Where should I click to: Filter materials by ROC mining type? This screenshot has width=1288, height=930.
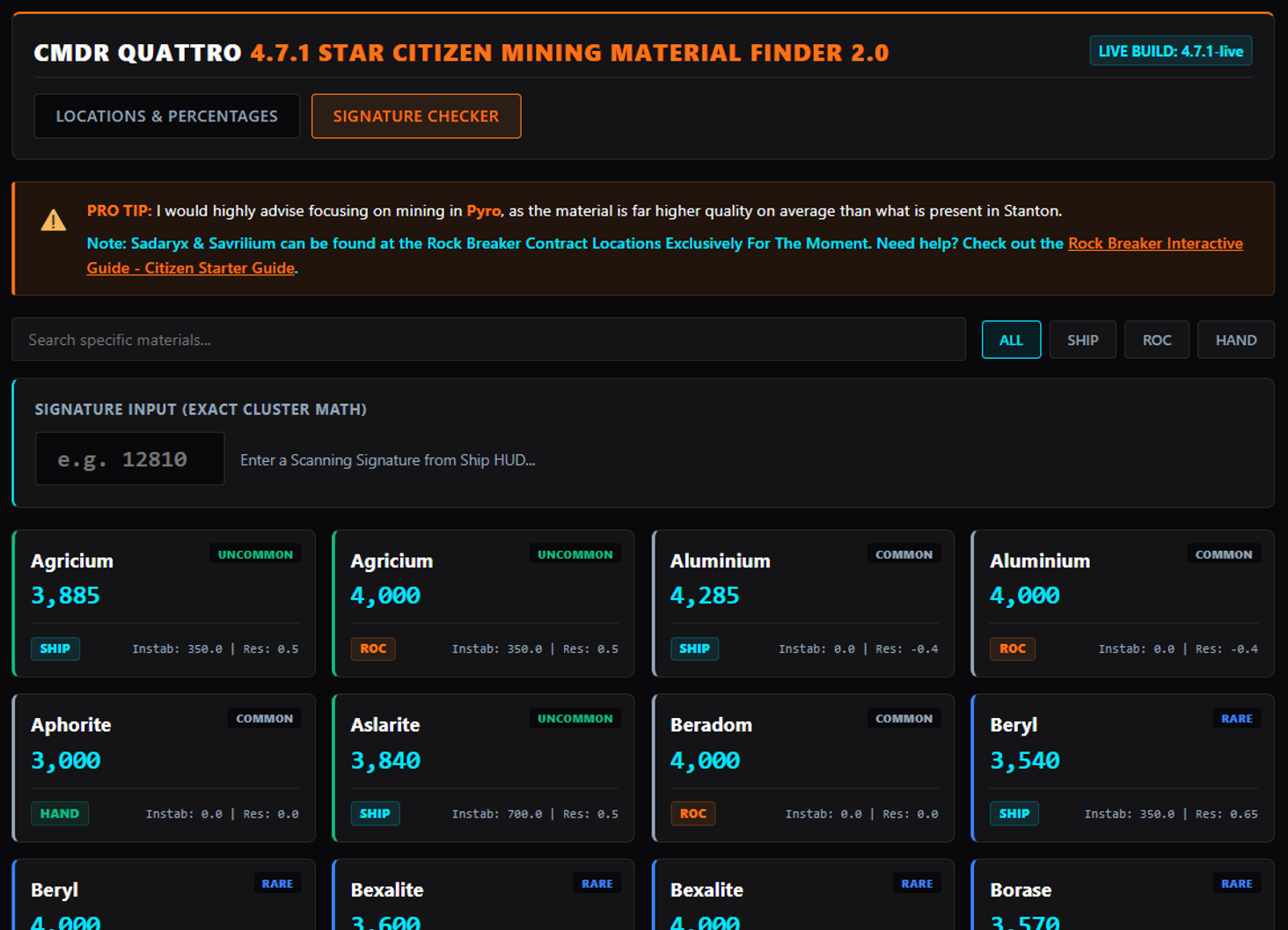point(1156,340)
